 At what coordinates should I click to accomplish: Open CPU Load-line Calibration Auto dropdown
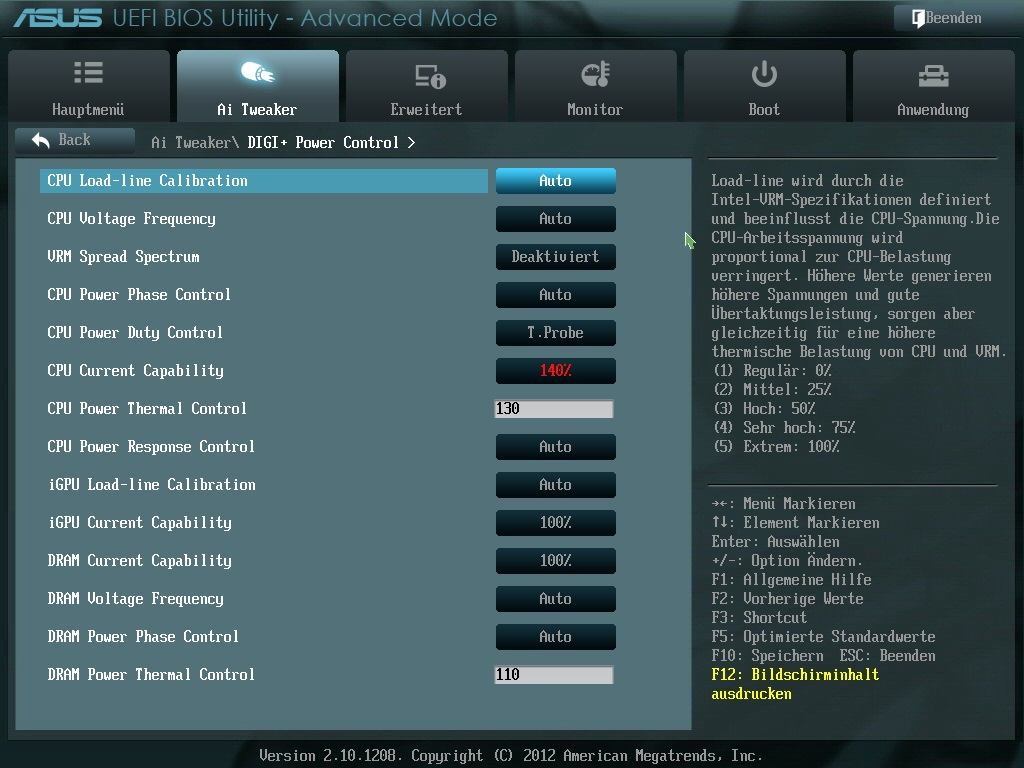555,181
